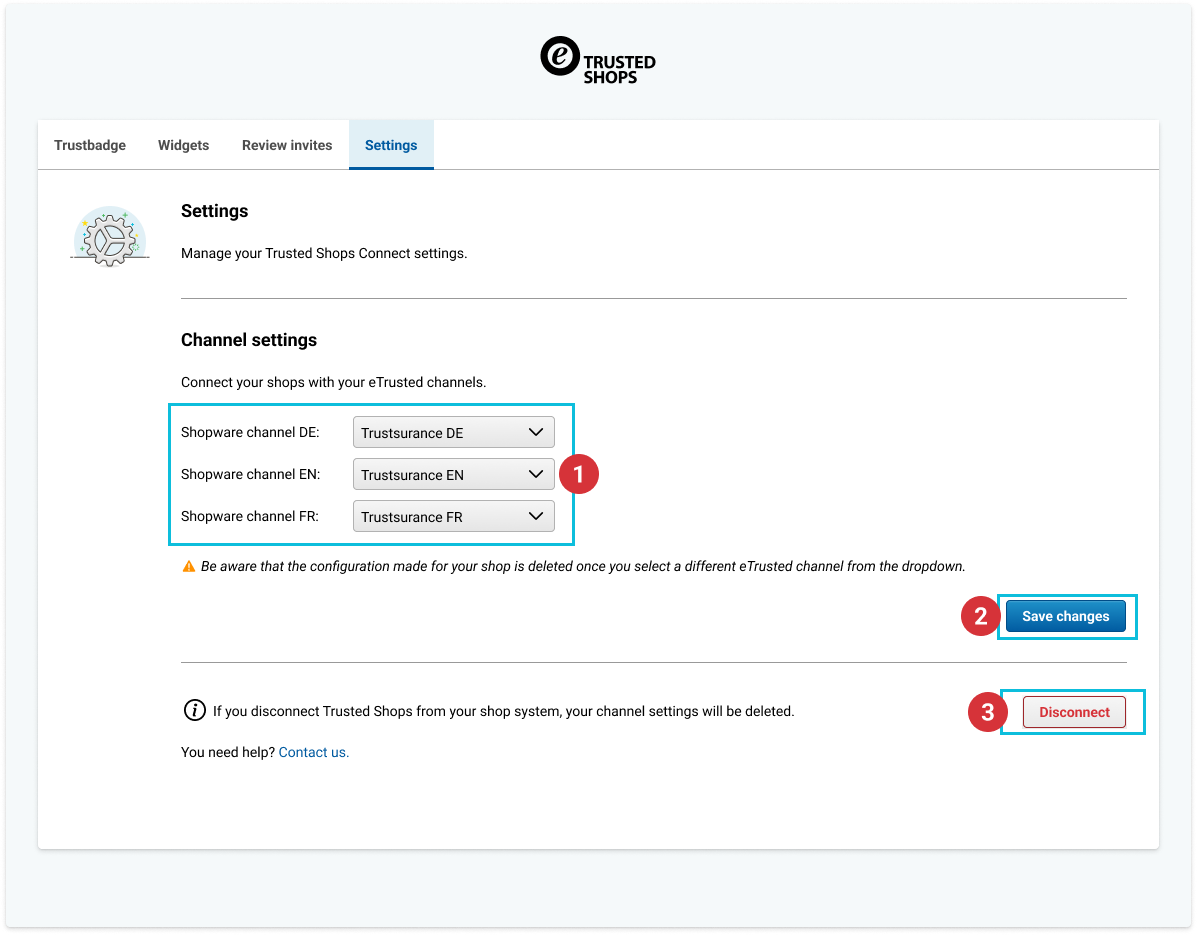This screenshot has height=935, width=1197.
Task: Follow the Contact us link
Action: [314, 753]
